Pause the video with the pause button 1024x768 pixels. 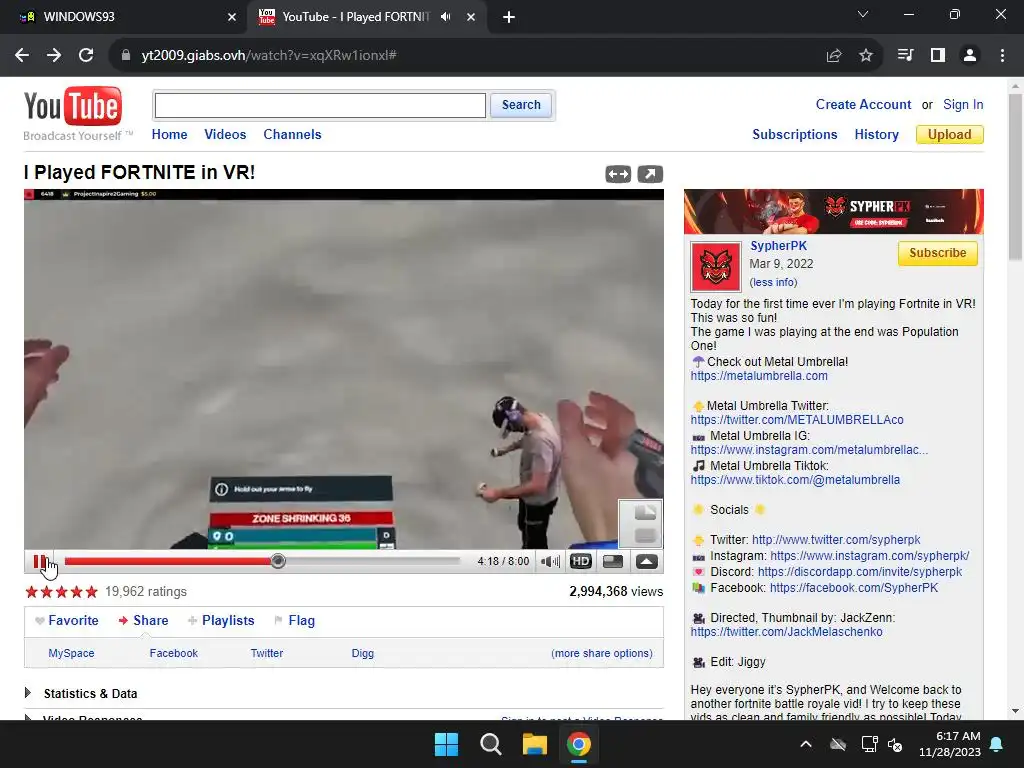pyautogui.click(x=39, y=561)
